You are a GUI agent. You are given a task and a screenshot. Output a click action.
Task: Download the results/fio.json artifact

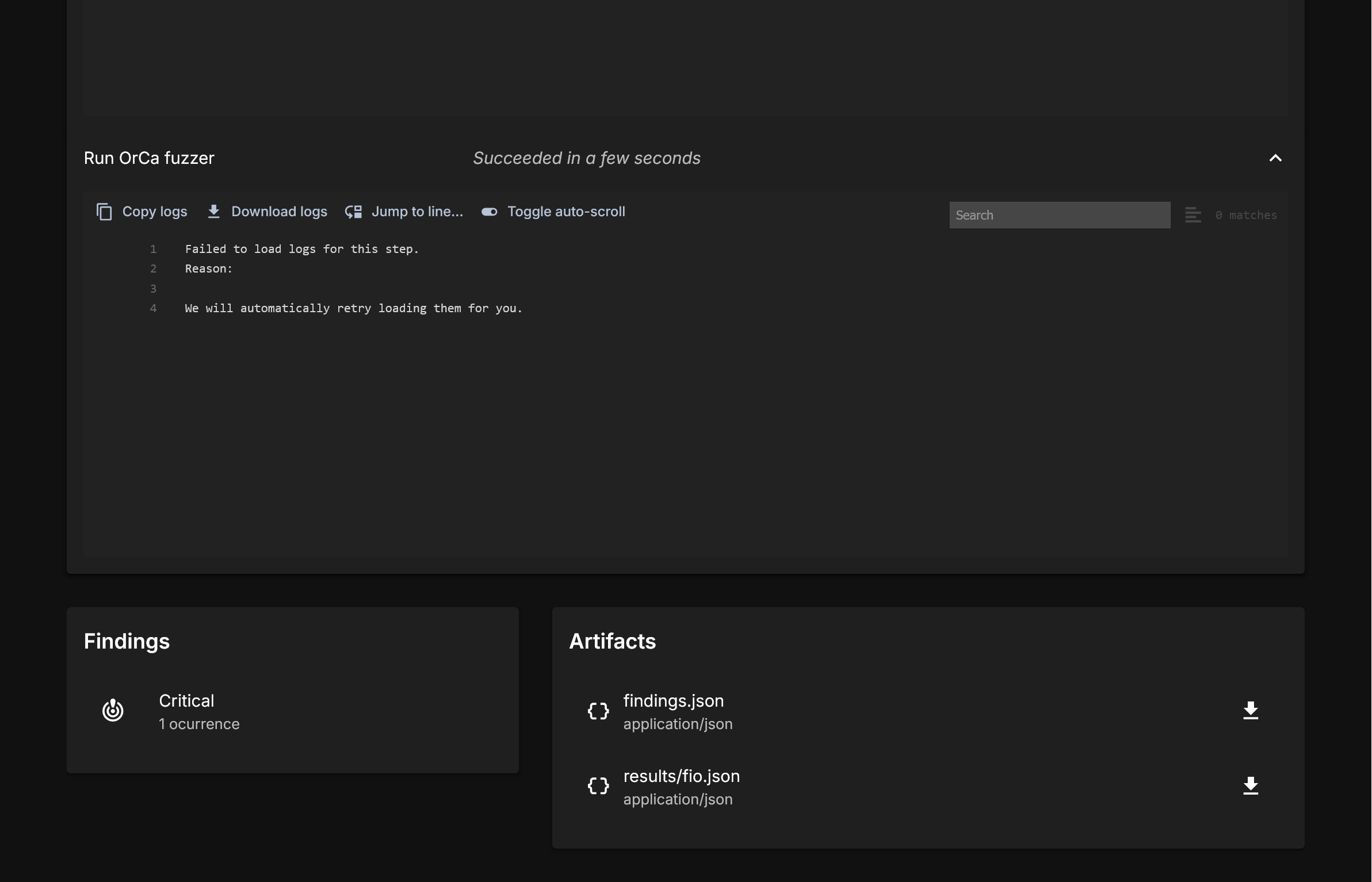(1251, 786)
